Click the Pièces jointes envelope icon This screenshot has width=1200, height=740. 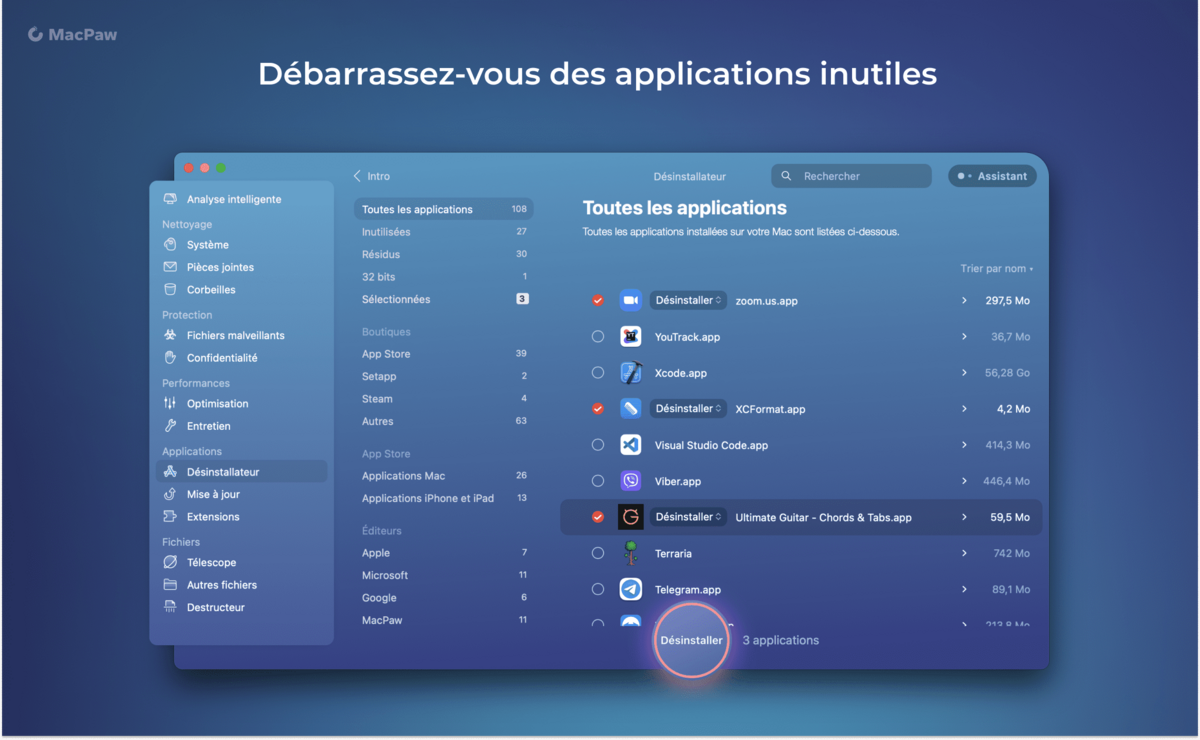tap(170, 267)
